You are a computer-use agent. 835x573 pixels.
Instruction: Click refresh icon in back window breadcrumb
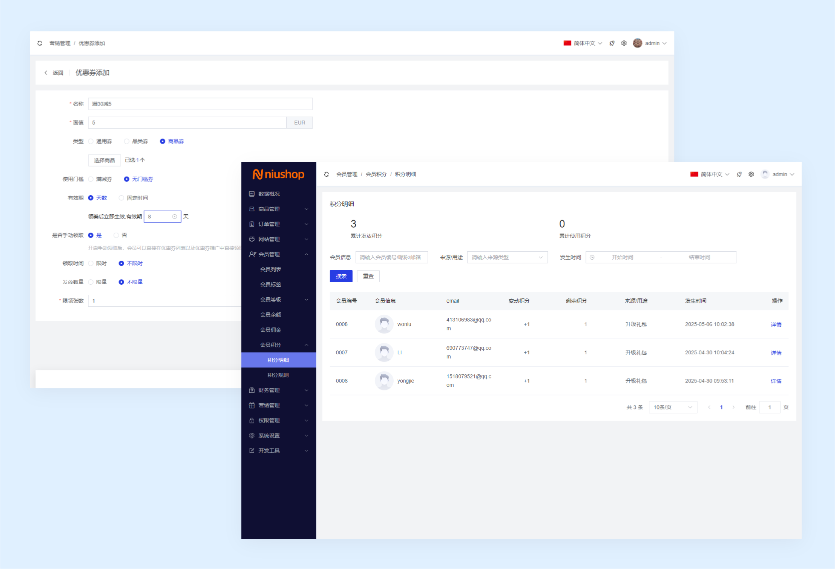40,43
